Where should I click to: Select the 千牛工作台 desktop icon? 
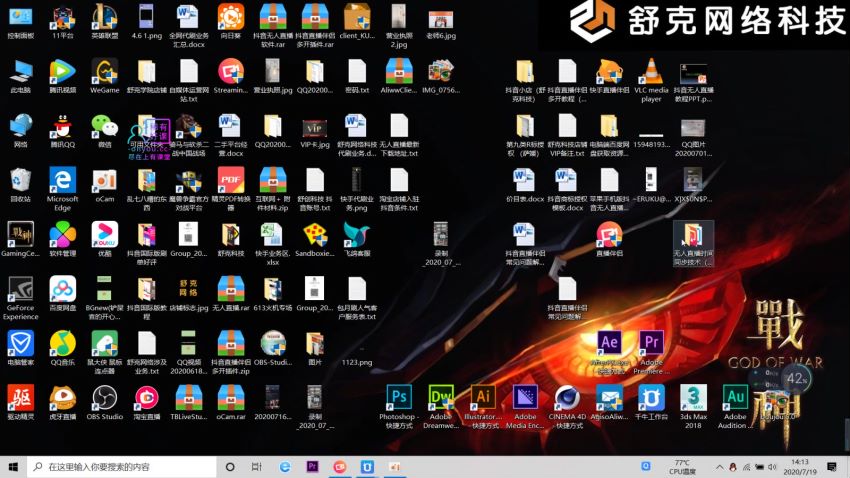[x=651, y=397]
